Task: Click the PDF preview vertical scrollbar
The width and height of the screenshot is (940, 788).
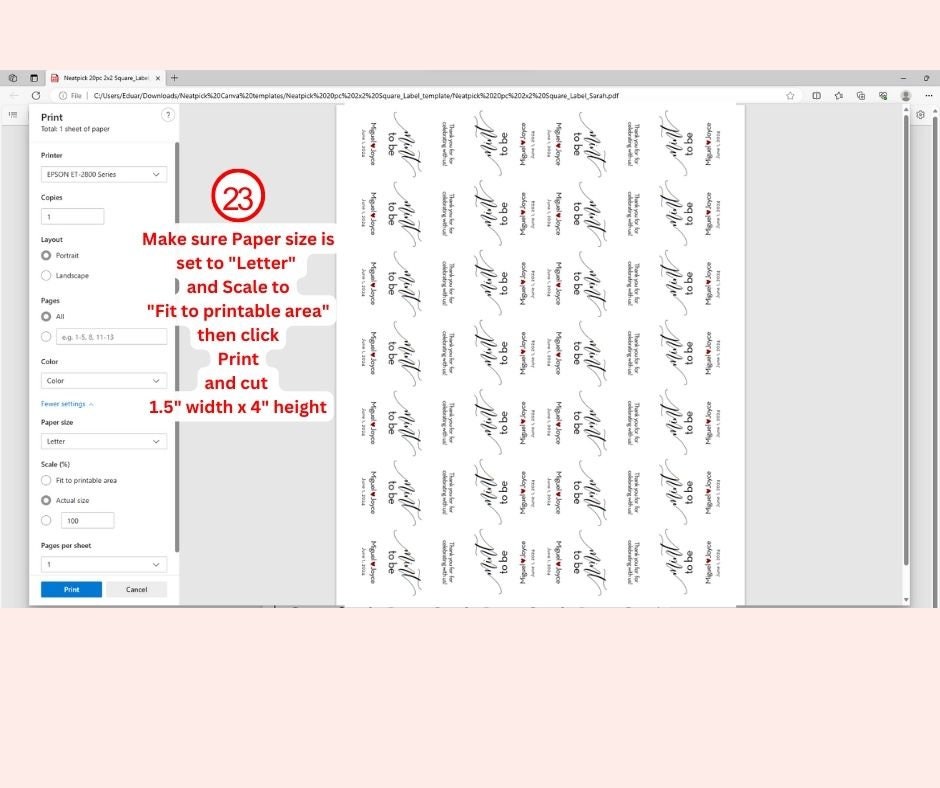Action: pos(906,339)
